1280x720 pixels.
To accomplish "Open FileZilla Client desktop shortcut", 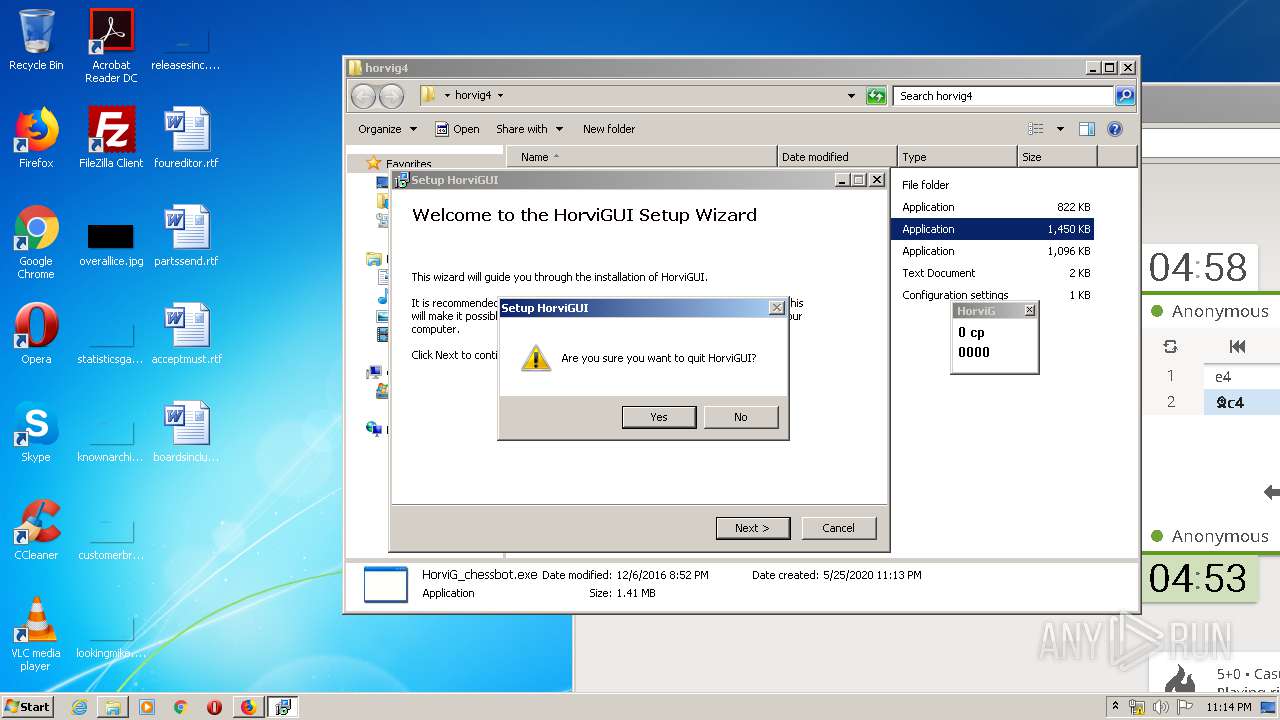I will pos(111,138).
